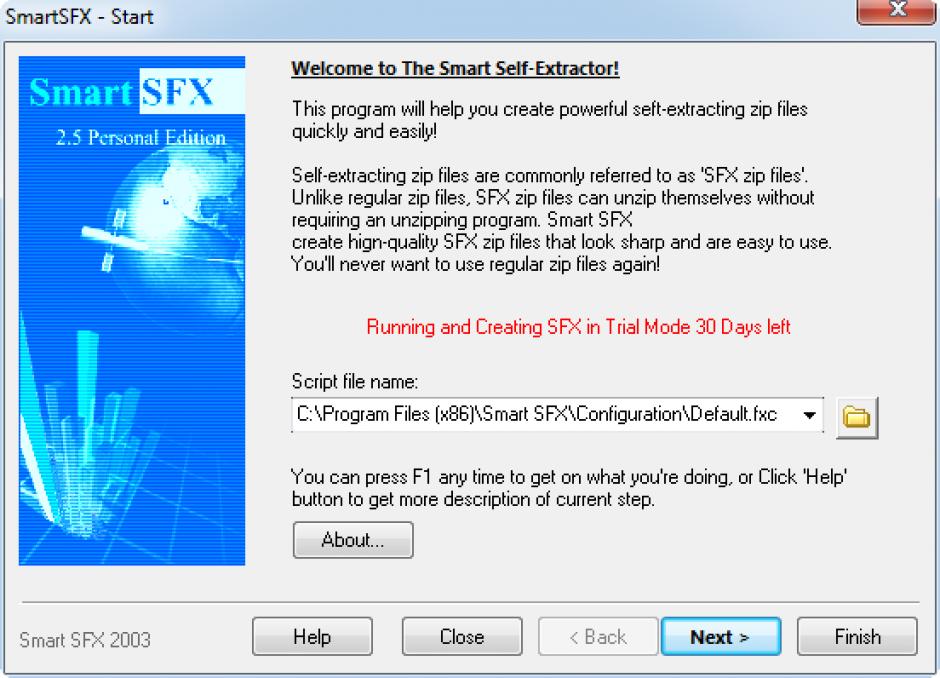Click the SmartSFX 2.5 Personal Edition banner image
The image size is (940, 678).
(132, 311)
